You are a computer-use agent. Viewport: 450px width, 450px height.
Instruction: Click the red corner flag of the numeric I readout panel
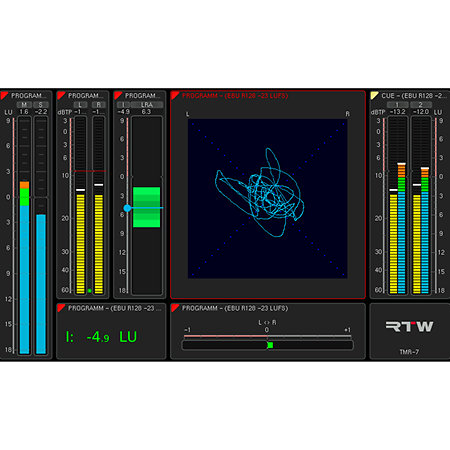[x=60, y=307]
